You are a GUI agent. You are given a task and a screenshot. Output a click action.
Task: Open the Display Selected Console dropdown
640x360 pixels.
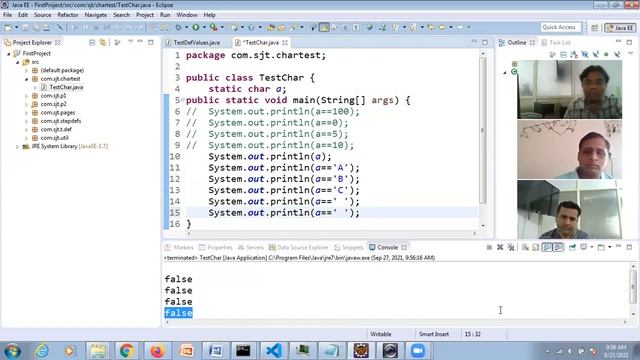[x=591, y=247]
